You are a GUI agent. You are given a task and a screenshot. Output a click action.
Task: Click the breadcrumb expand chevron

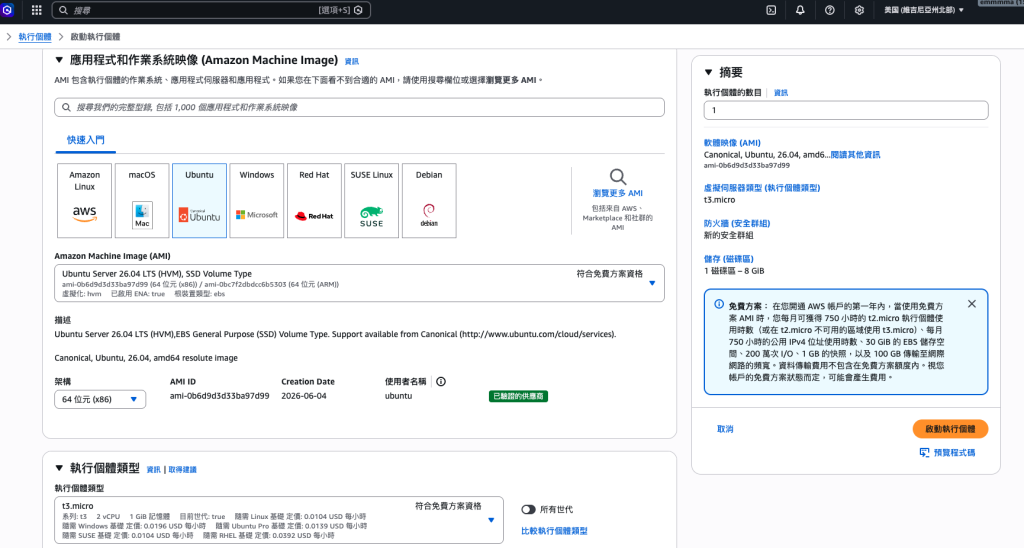(8, 37)
